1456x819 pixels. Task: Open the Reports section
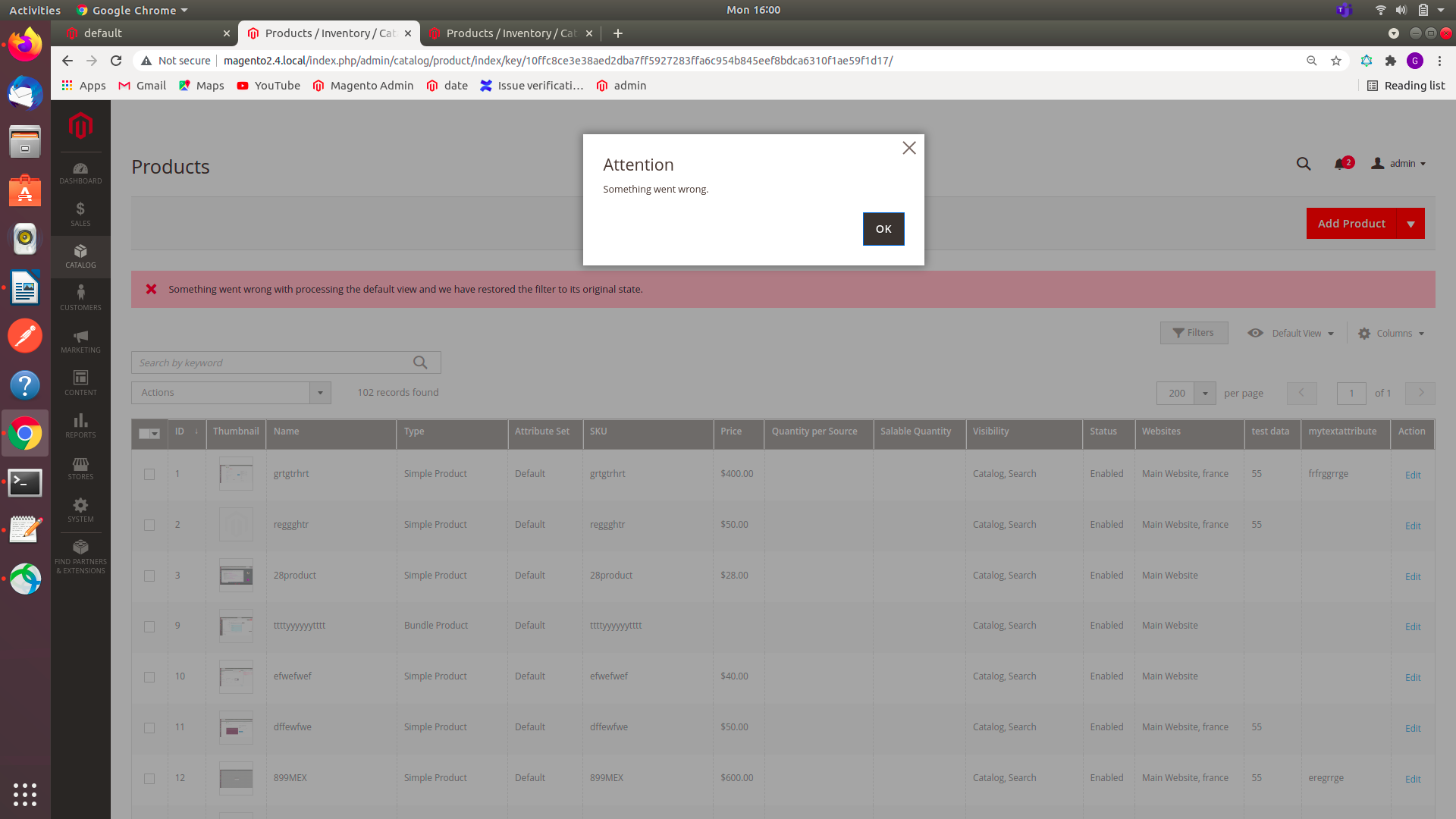pos(80,425)
